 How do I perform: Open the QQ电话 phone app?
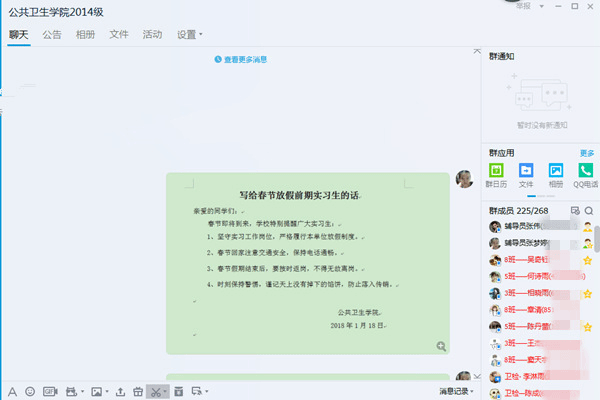[x=585, y=172]
